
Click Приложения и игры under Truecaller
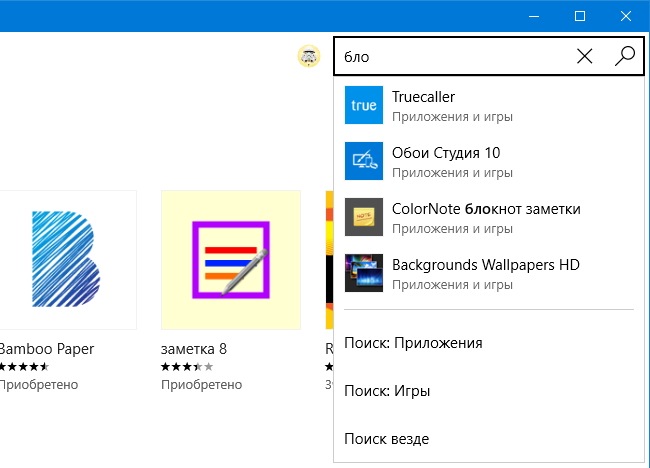(x=452, y=117)
